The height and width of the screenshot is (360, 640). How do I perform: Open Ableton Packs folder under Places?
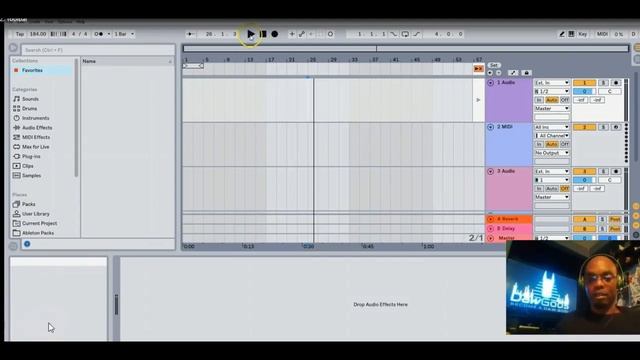[x=38, y=233]
